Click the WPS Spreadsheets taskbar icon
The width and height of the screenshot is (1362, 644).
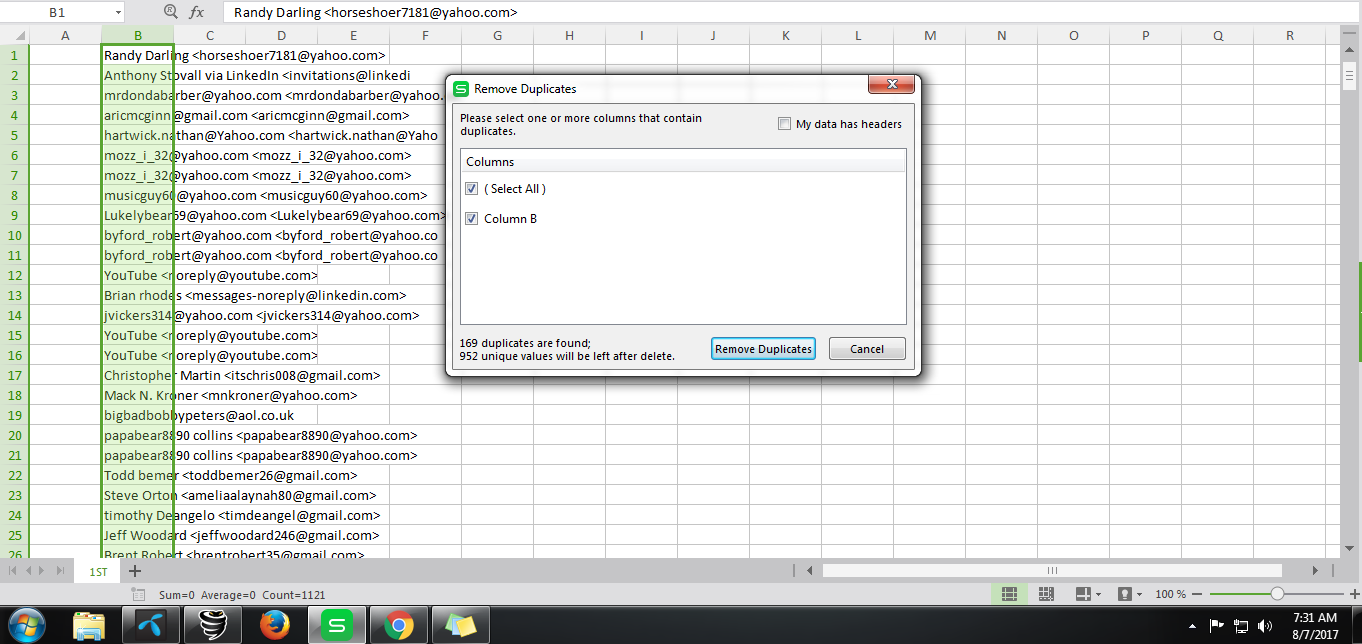(336, 625)
